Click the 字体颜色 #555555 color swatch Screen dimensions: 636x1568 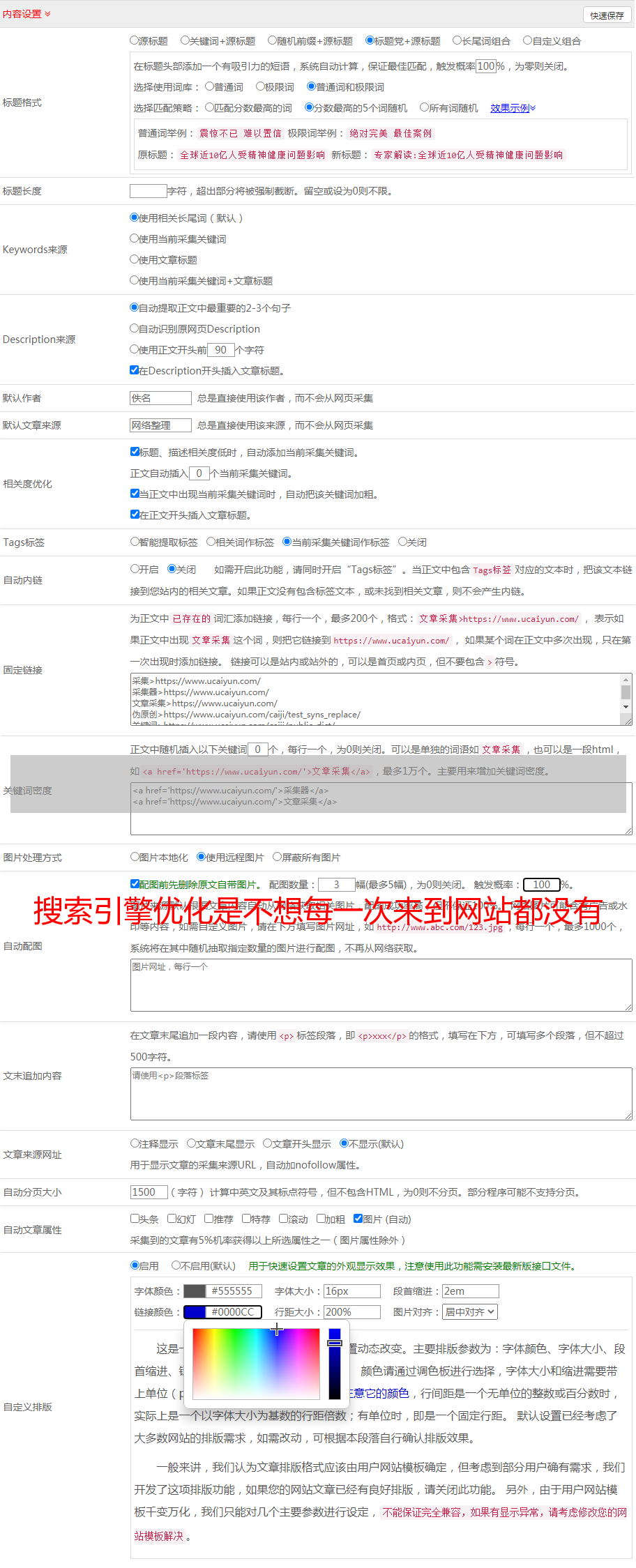pyautogui.click(x=195, y=1291)
